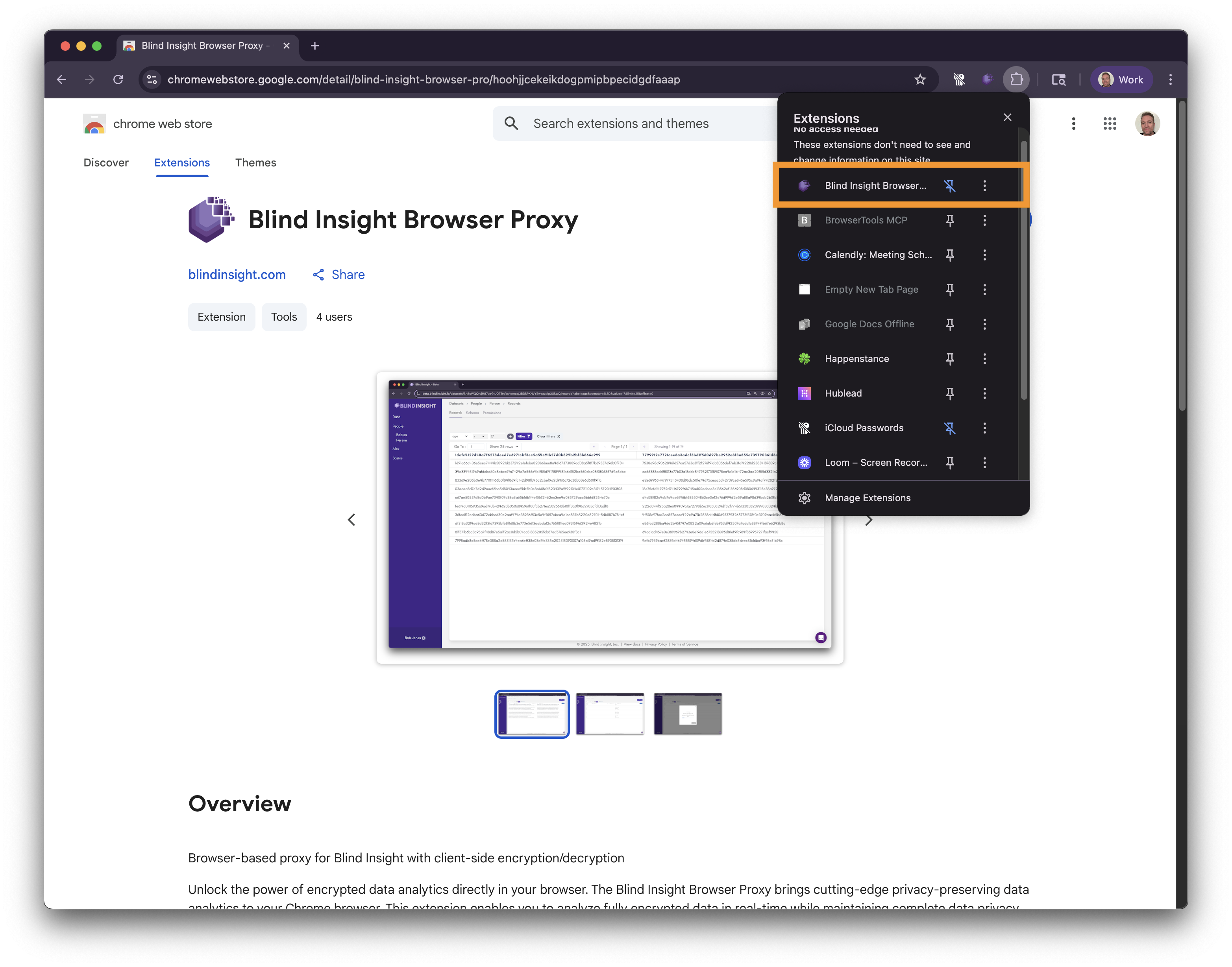This screenshot has width=1232, height=967.
Task: Click the Google account avatar
Action: coord(1147,124)
